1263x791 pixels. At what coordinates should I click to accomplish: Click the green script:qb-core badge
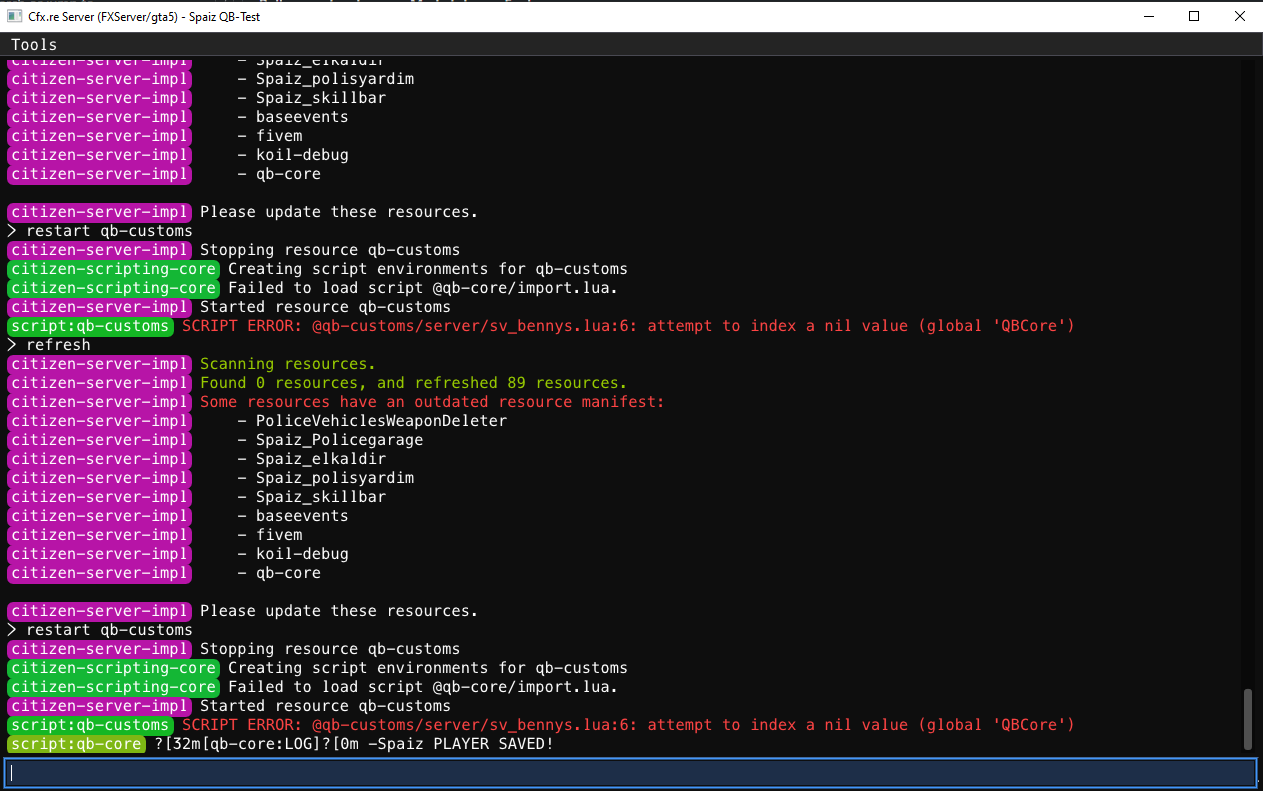76,744
